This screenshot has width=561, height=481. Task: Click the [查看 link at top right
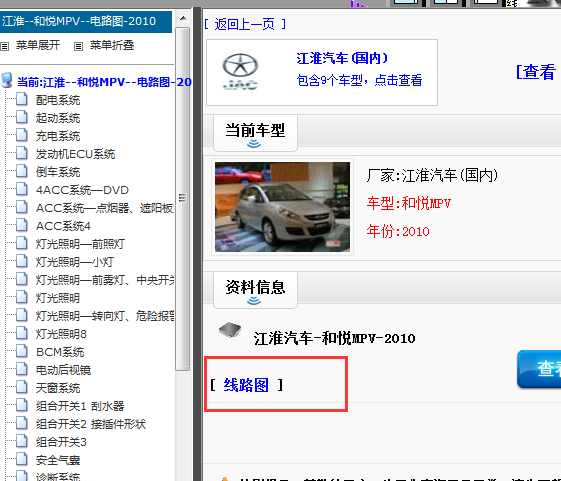coord(536,72)
